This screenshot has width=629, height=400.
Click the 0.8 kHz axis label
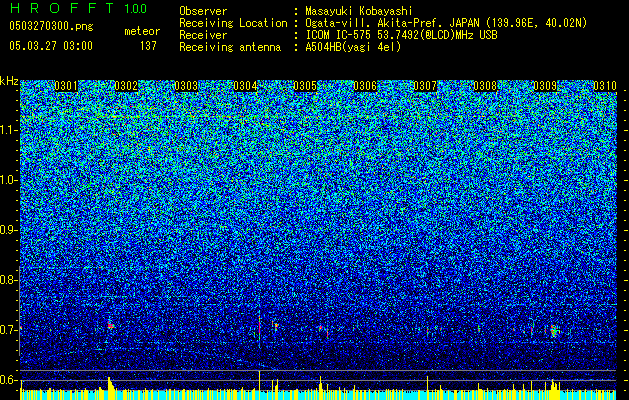[9, 280]
